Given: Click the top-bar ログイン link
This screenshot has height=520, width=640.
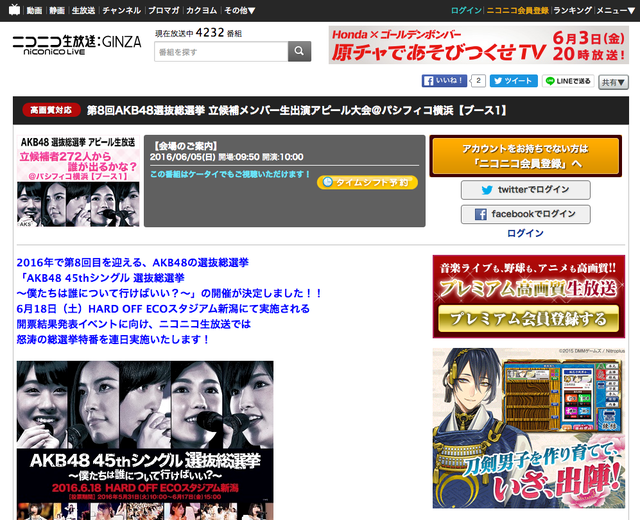Looking at the screenshot, I should (x=466, y=11).
